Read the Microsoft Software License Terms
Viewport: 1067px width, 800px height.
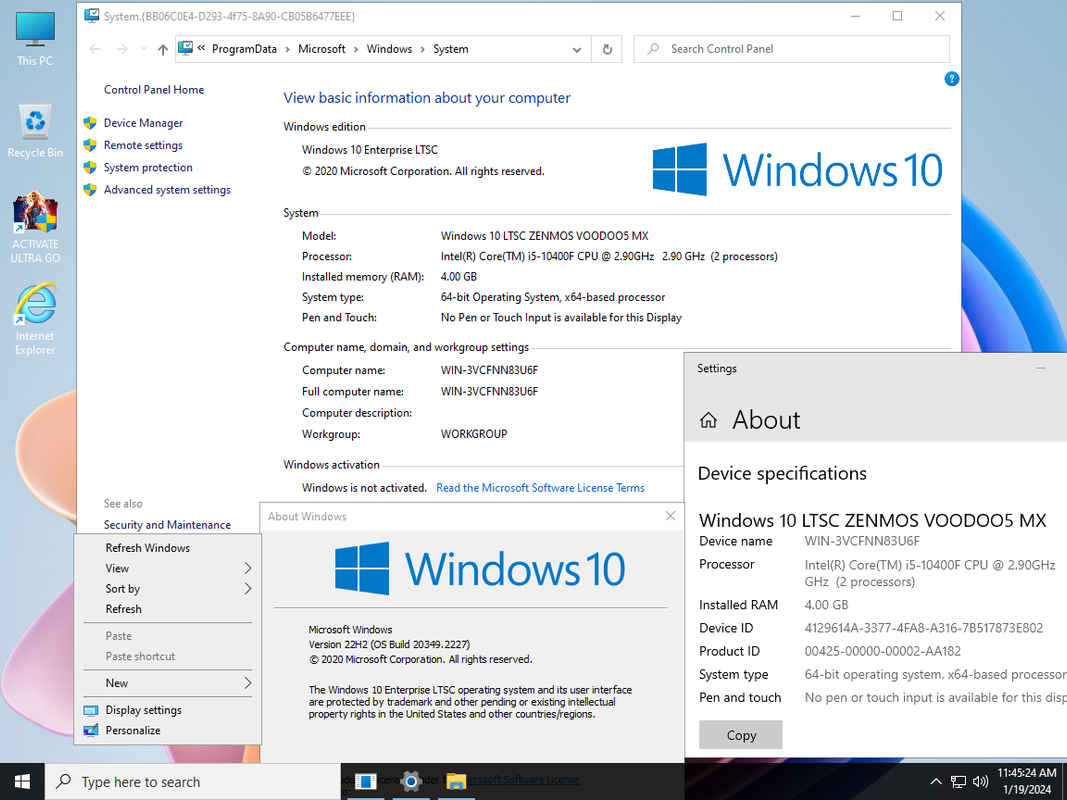540,488
